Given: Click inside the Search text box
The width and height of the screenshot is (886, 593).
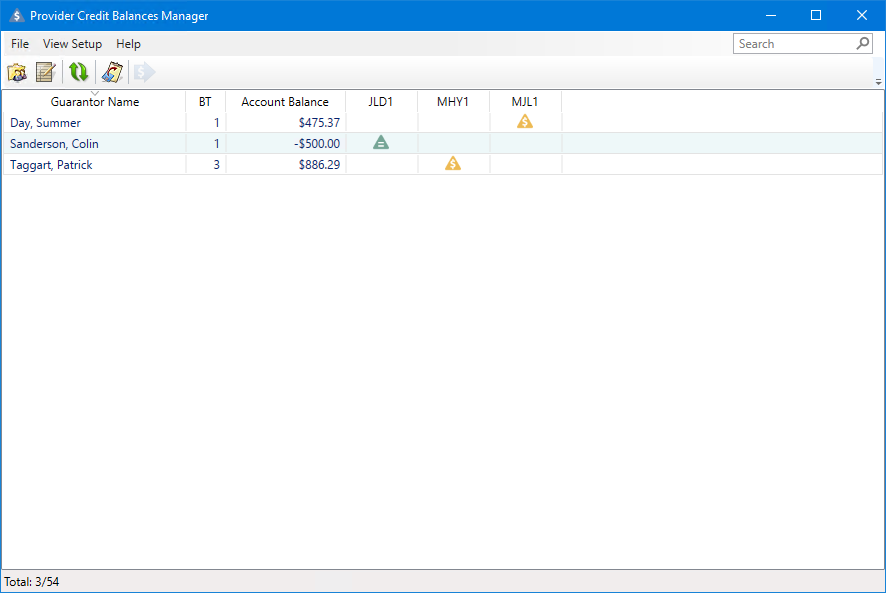Looking at the screenshot, I should [793, 44].
